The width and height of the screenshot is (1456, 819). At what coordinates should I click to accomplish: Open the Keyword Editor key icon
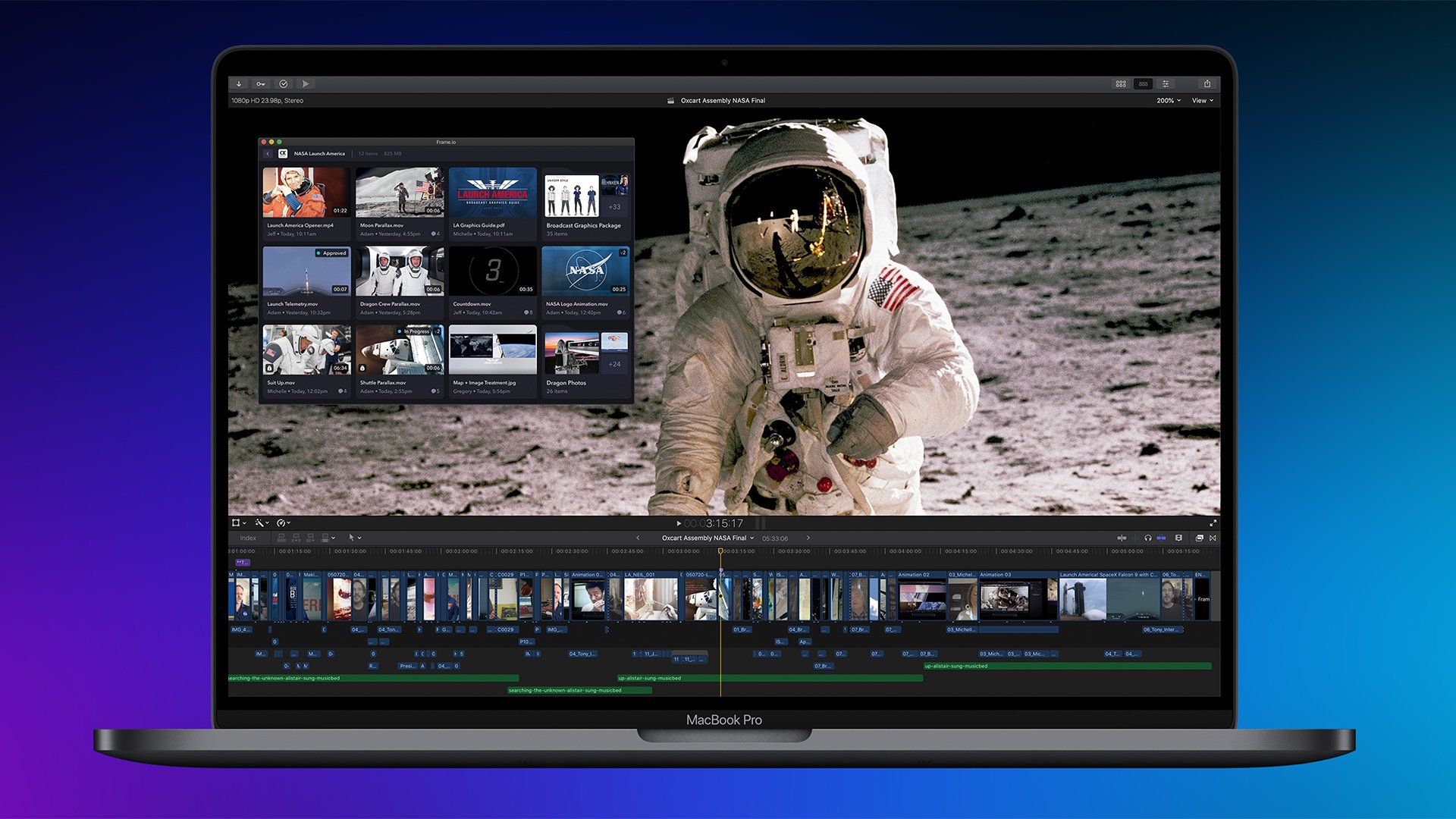(261, 84)
